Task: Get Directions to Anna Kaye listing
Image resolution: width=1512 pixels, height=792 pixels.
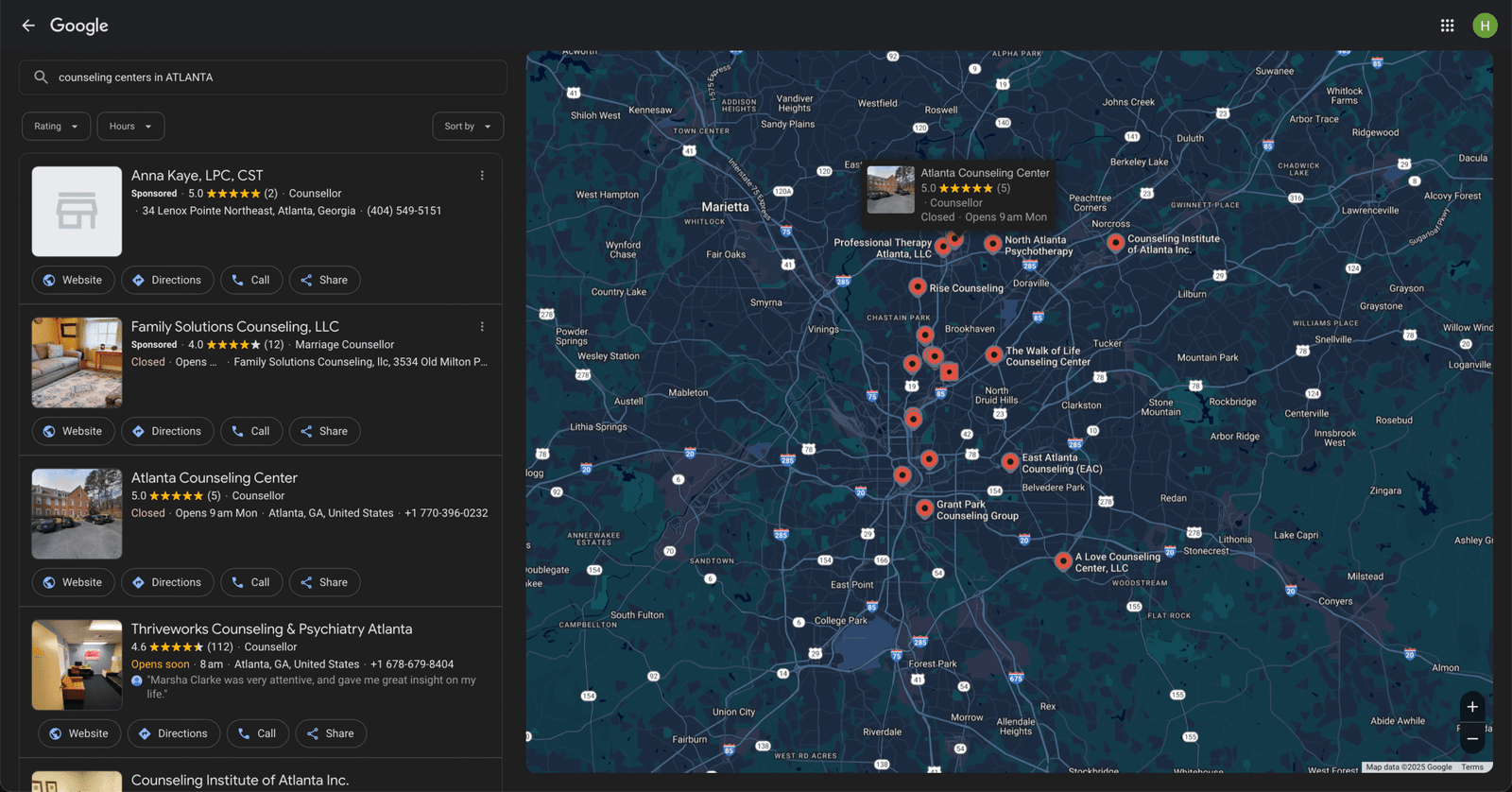Action: 167,280
